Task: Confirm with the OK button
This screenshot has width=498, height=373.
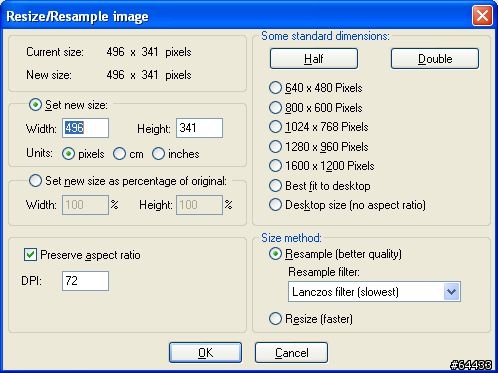Action: coord(205,352)
